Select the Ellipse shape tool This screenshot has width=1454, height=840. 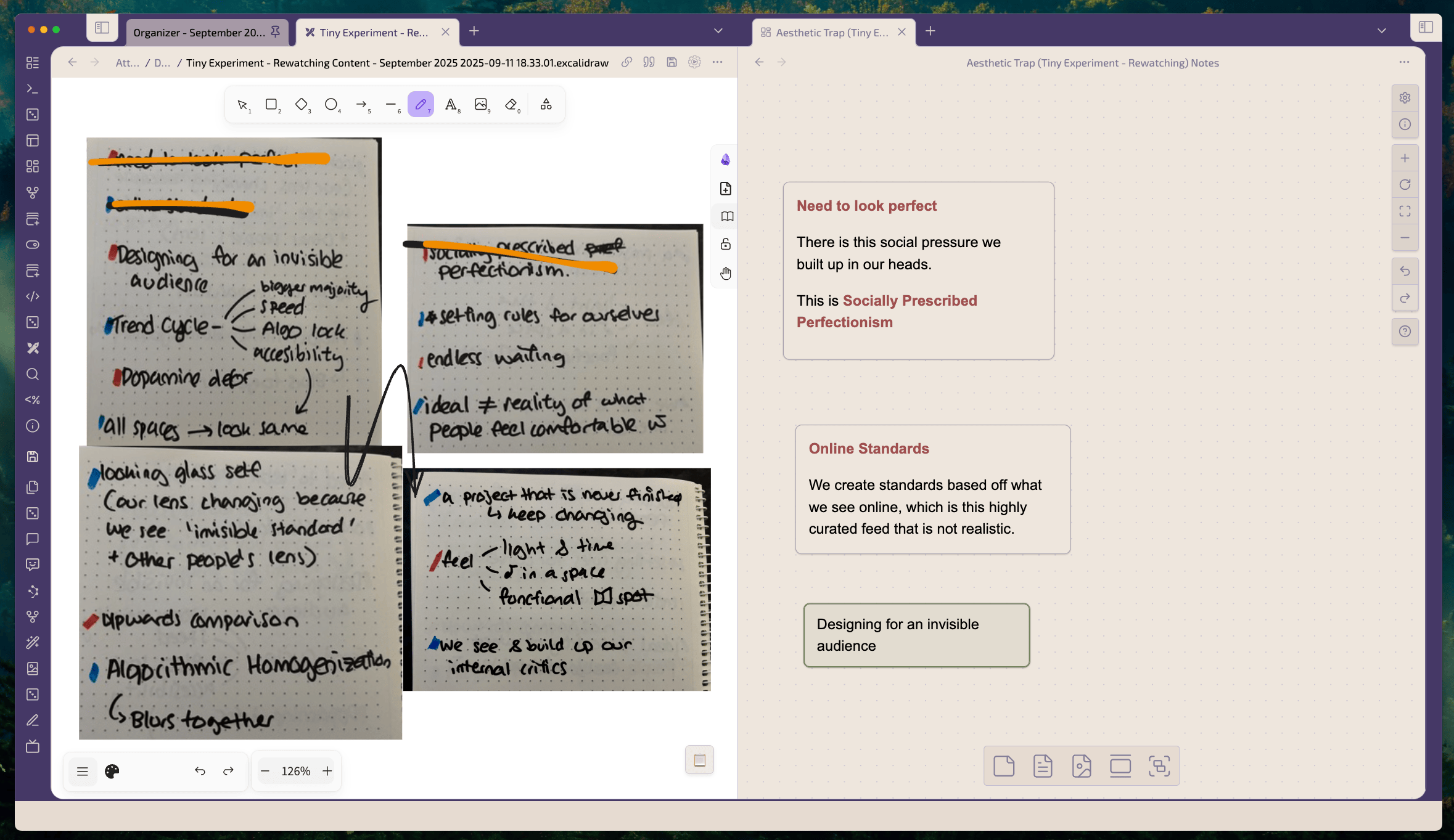pyautogui.click(x=331, y=105)
